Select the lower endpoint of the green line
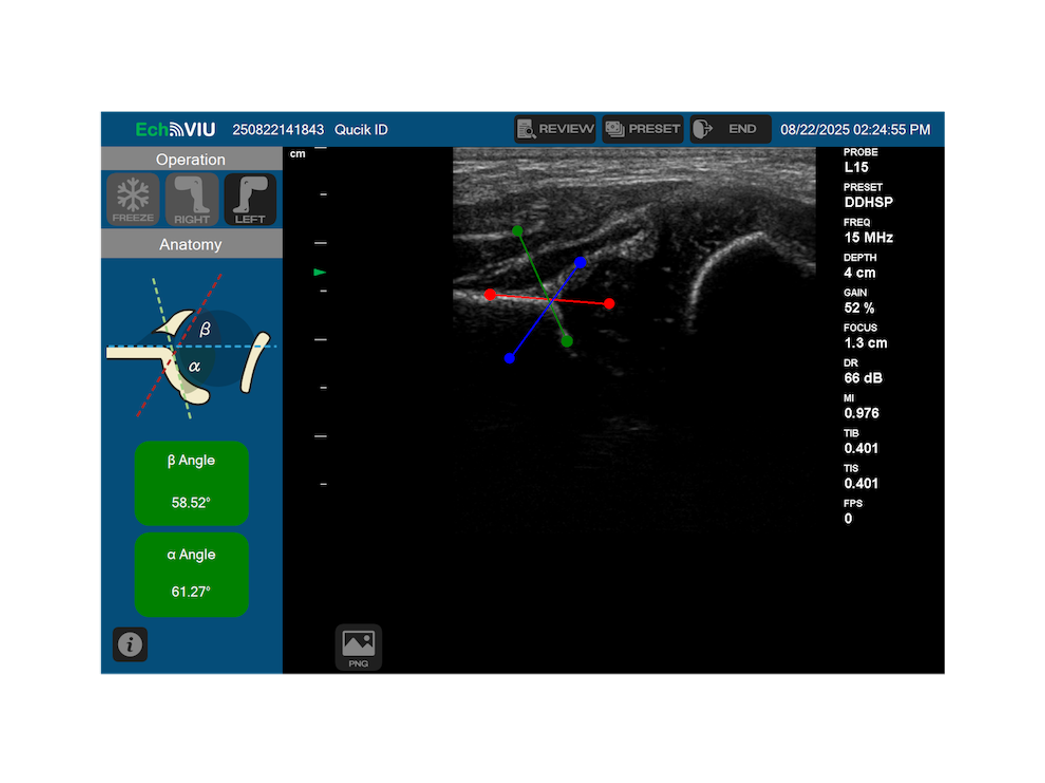This screenshot has height=783, width=1045. [x=567, y=342]
